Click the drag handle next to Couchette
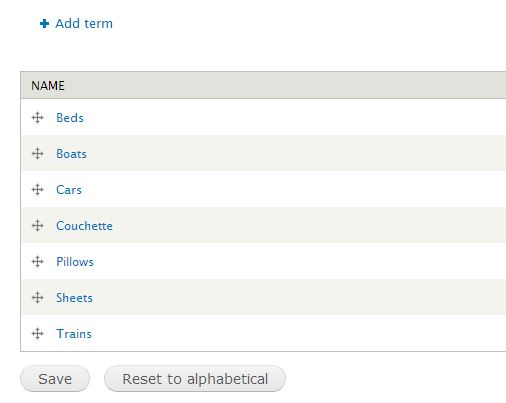The width and height of the screenshot is (506, 403). point(38,226)
